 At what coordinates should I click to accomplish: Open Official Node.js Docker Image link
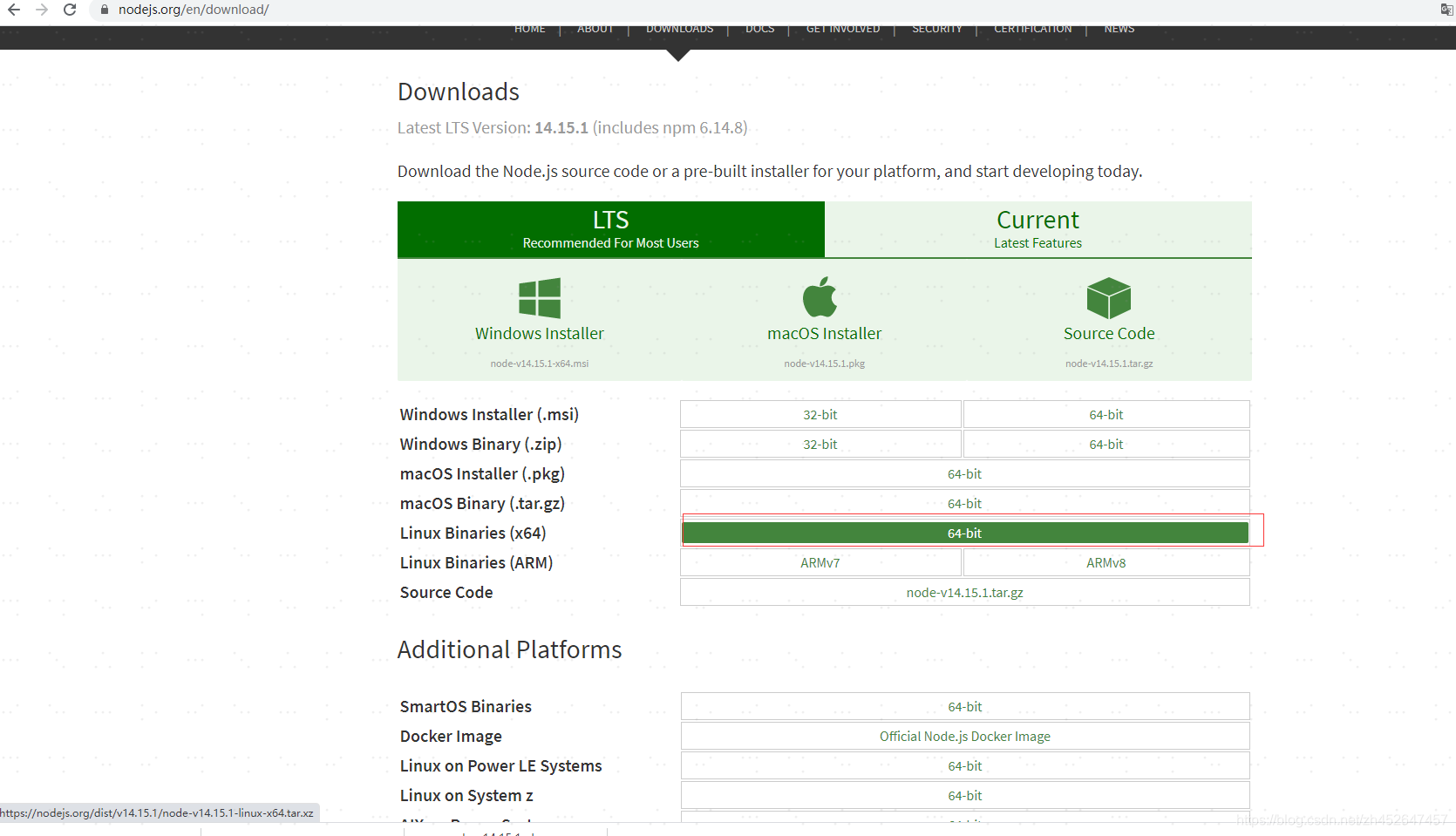pyautogui.click(x=965, y=737)
